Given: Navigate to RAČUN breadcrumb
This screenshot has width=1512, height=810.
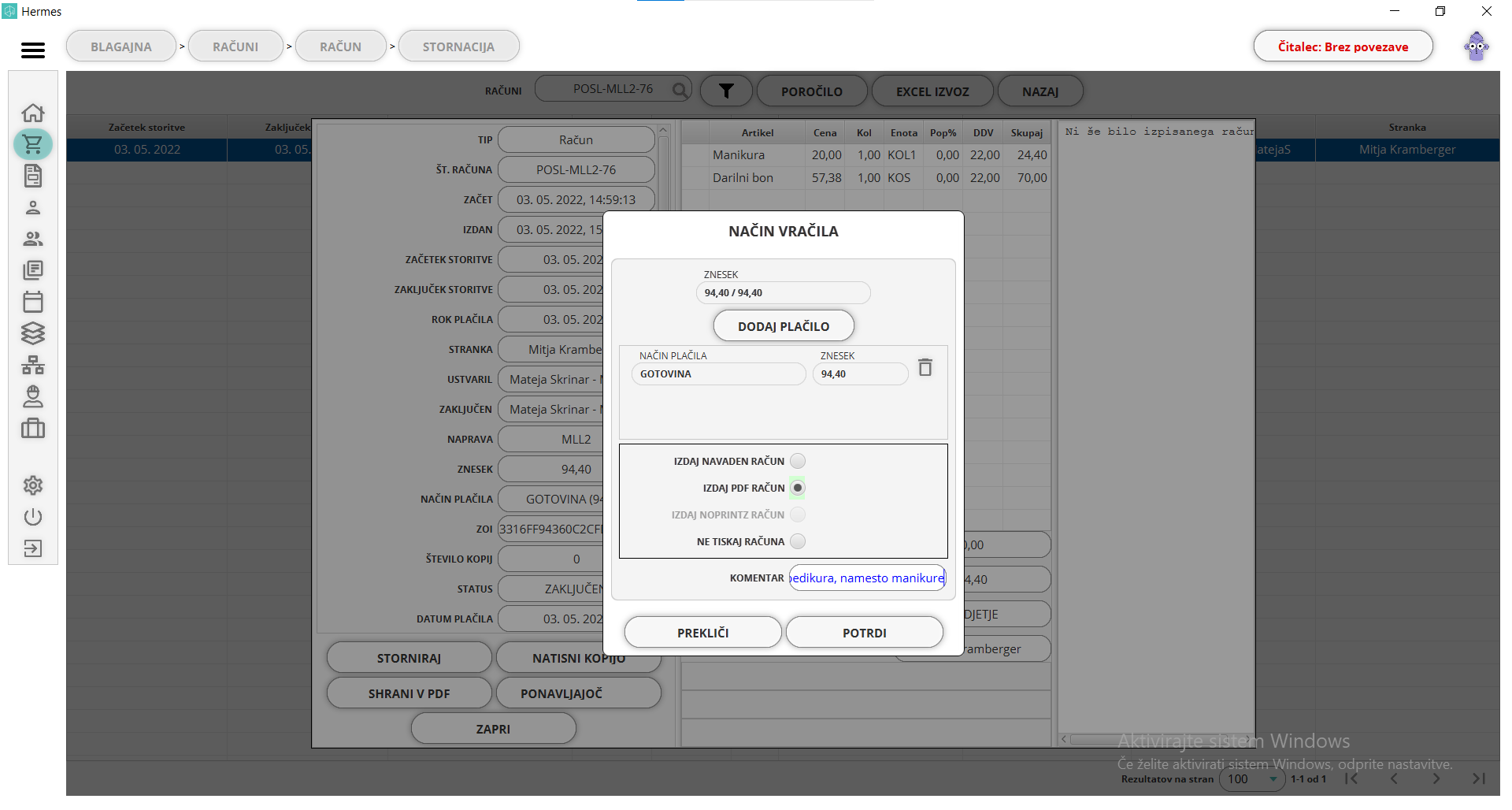Looking at the screenshot, I should (x=340, y=46).
